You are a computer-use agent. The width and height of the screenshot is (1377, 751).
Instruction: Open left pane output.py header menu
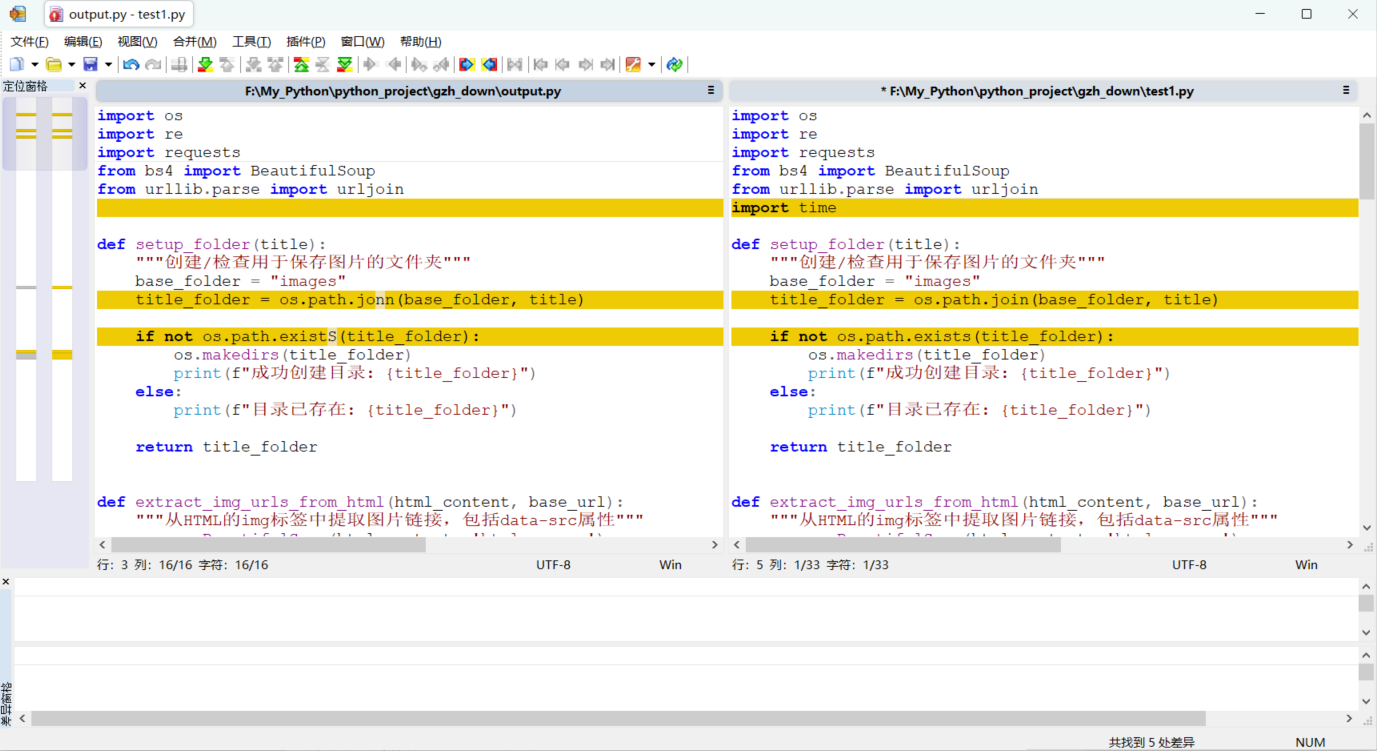pyautogui.click(x=711, y=90)
